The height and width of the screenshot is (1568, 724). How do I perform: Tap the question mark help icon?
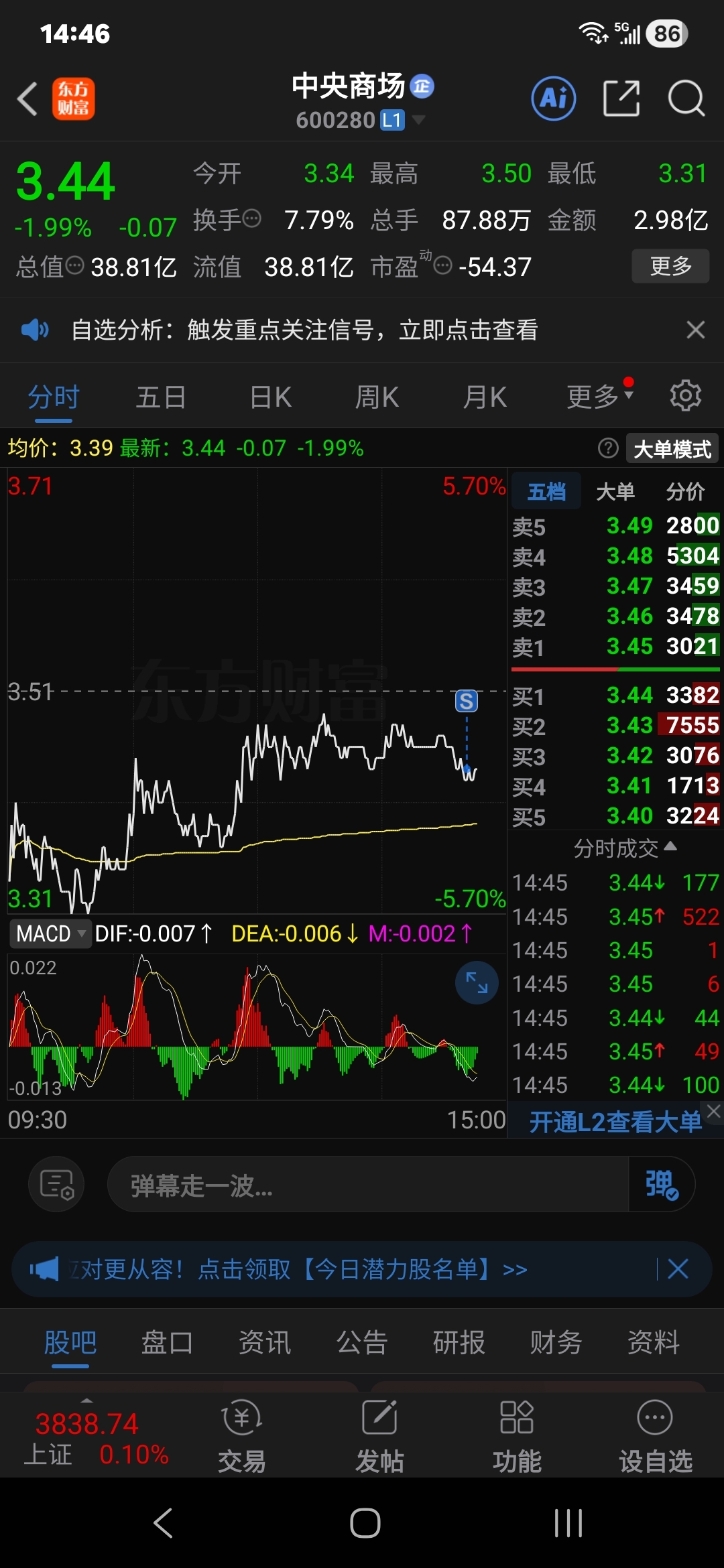(608, 448)
